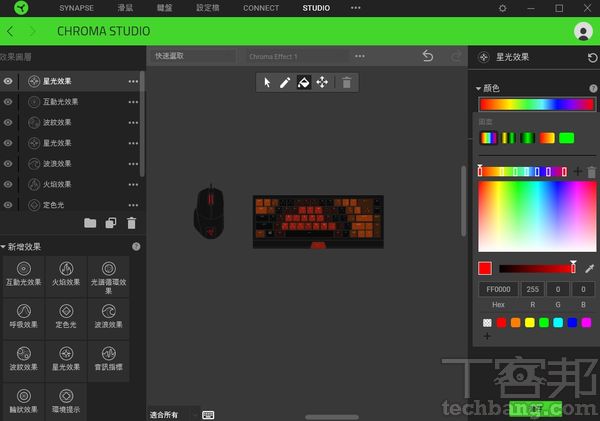
Task: Delete the selected effect layer
Action: click(x=131, y=223)
